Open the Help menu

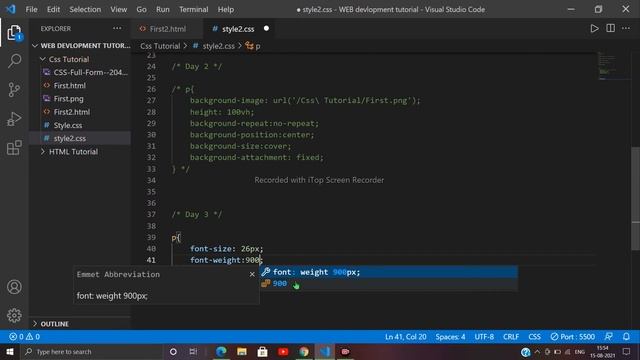(226, 9)
